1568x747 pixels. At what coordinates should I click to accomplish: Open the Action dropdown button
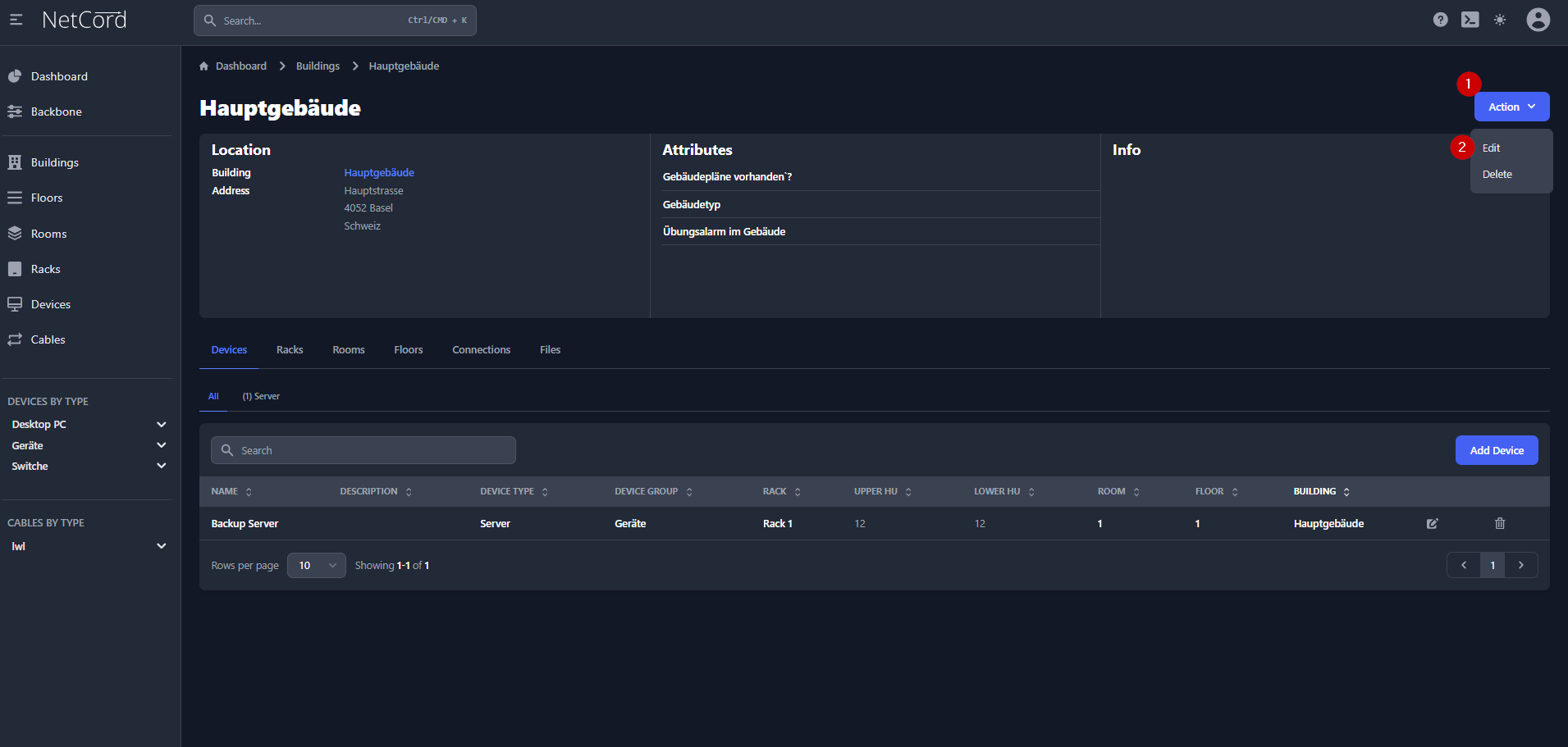[1511, 107]
